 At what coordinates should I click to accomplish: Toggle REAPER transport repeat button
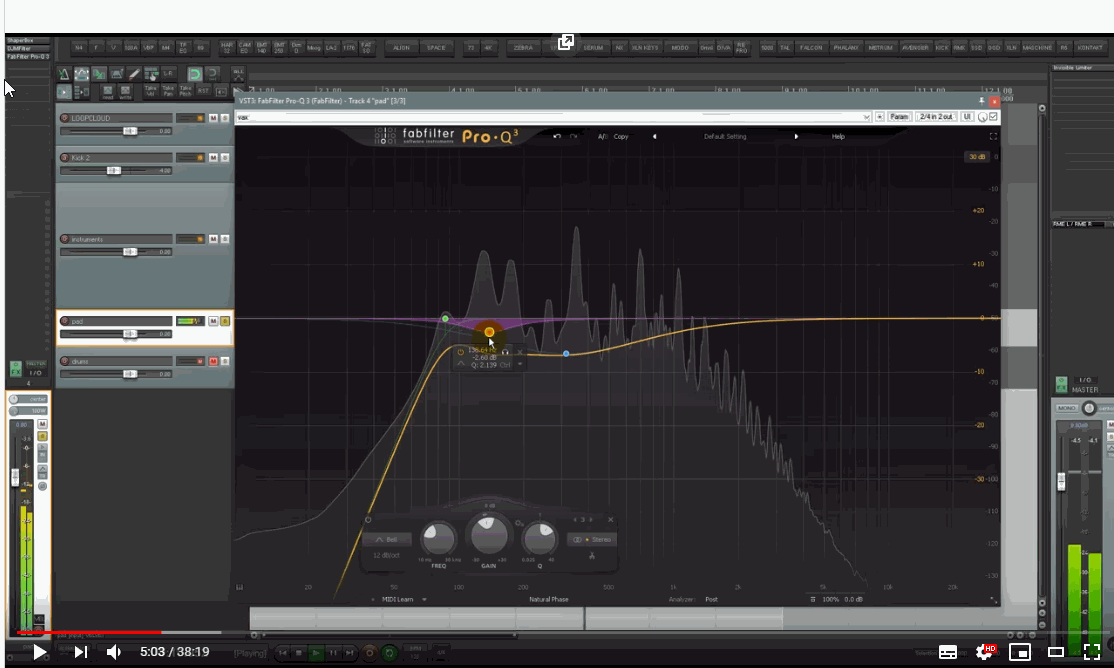(389, 652)
